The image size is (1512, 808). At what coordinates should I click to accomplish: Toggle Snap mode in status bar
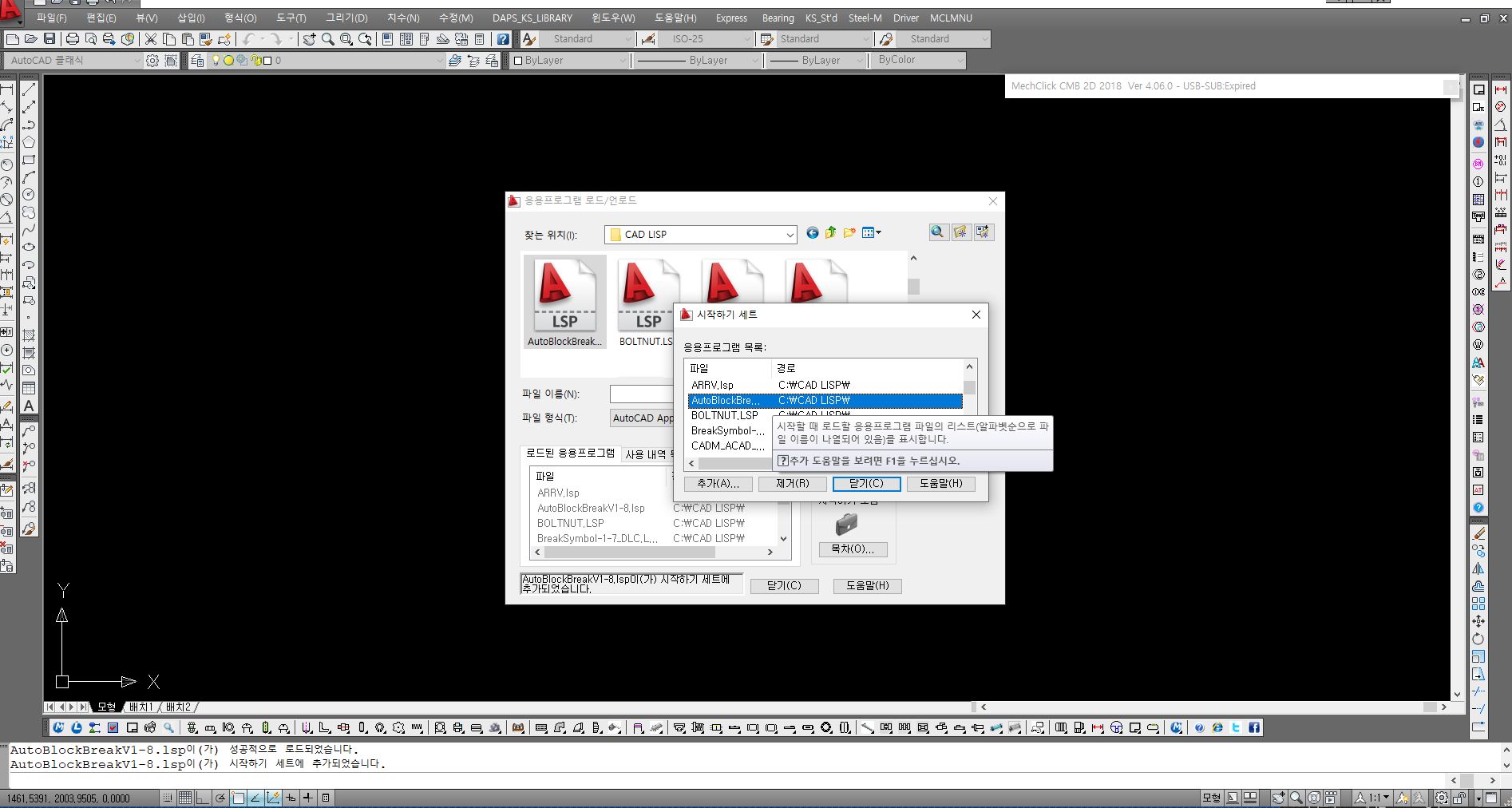[168, 798]
